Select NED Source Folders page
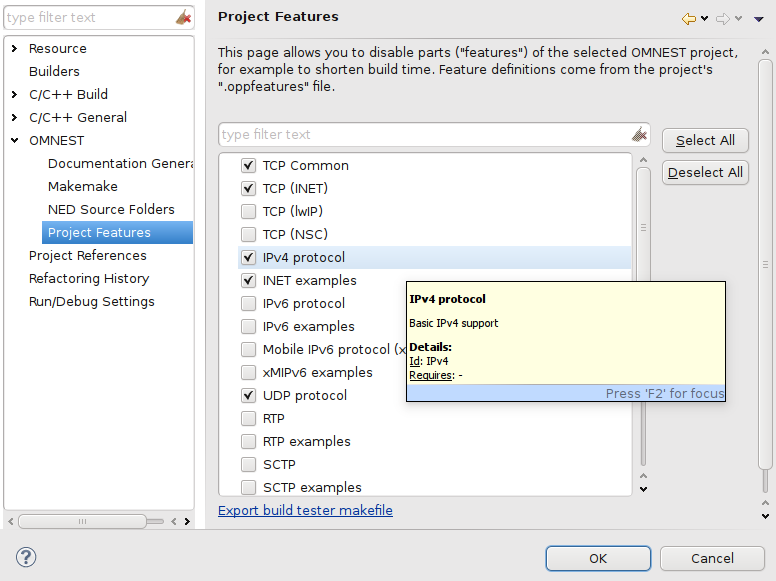The width and height of the screenshot is (776, 581). pyautogui.click(x=111, y=209)
